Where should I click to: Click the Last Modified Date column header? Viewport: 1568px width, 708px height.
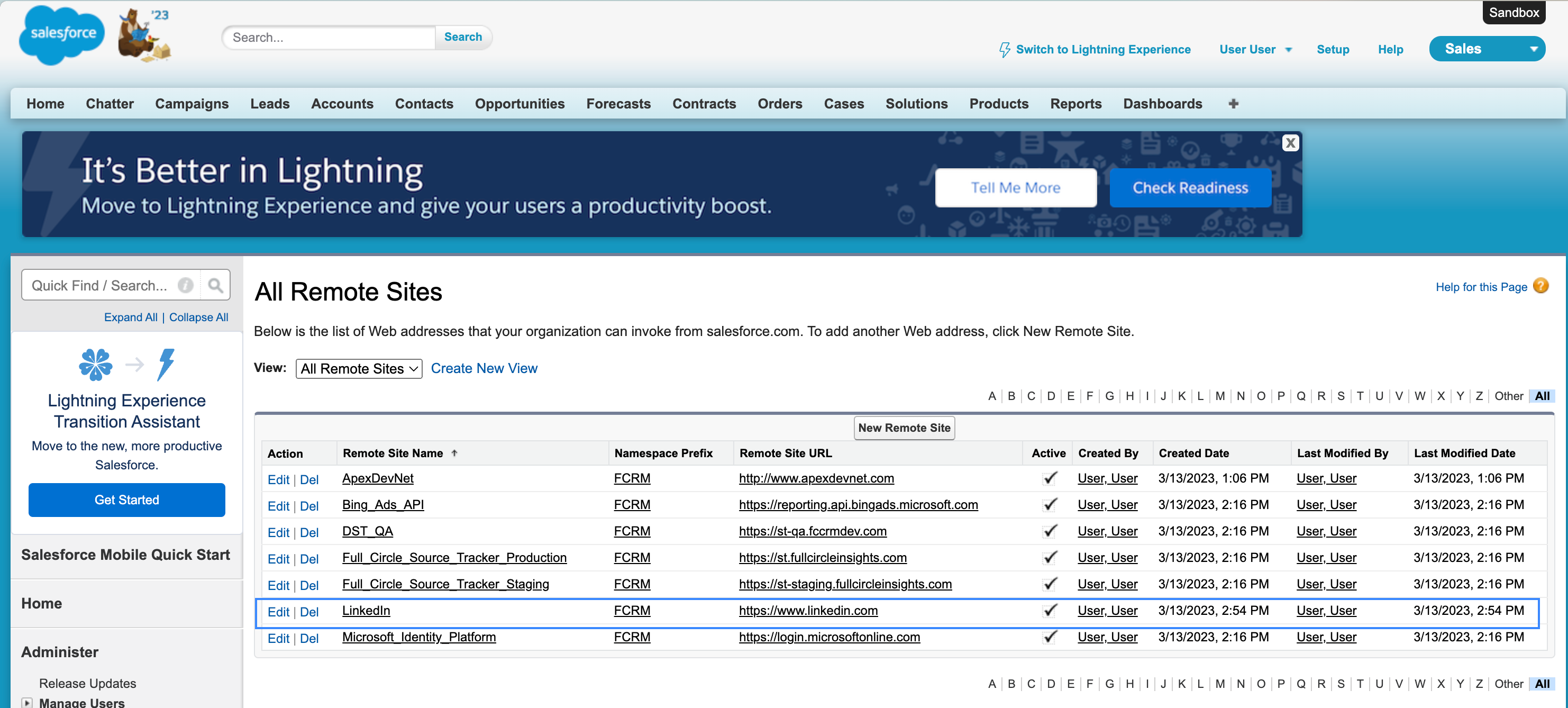pos(1464,453)
